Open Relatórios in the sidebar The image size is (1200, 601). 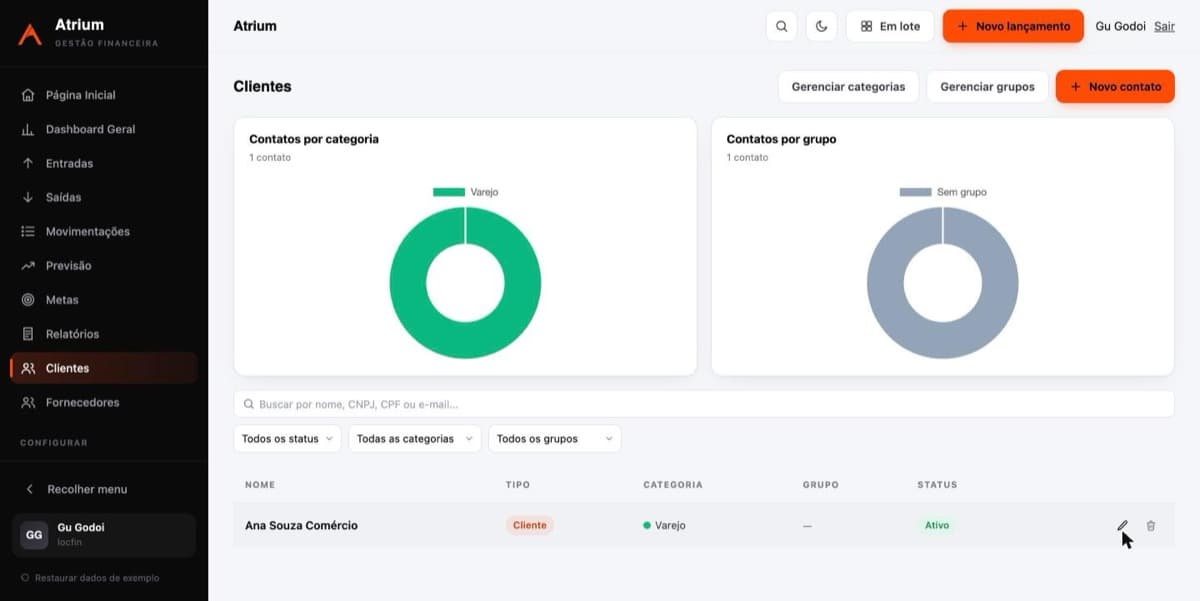click(x=103, y=334)
